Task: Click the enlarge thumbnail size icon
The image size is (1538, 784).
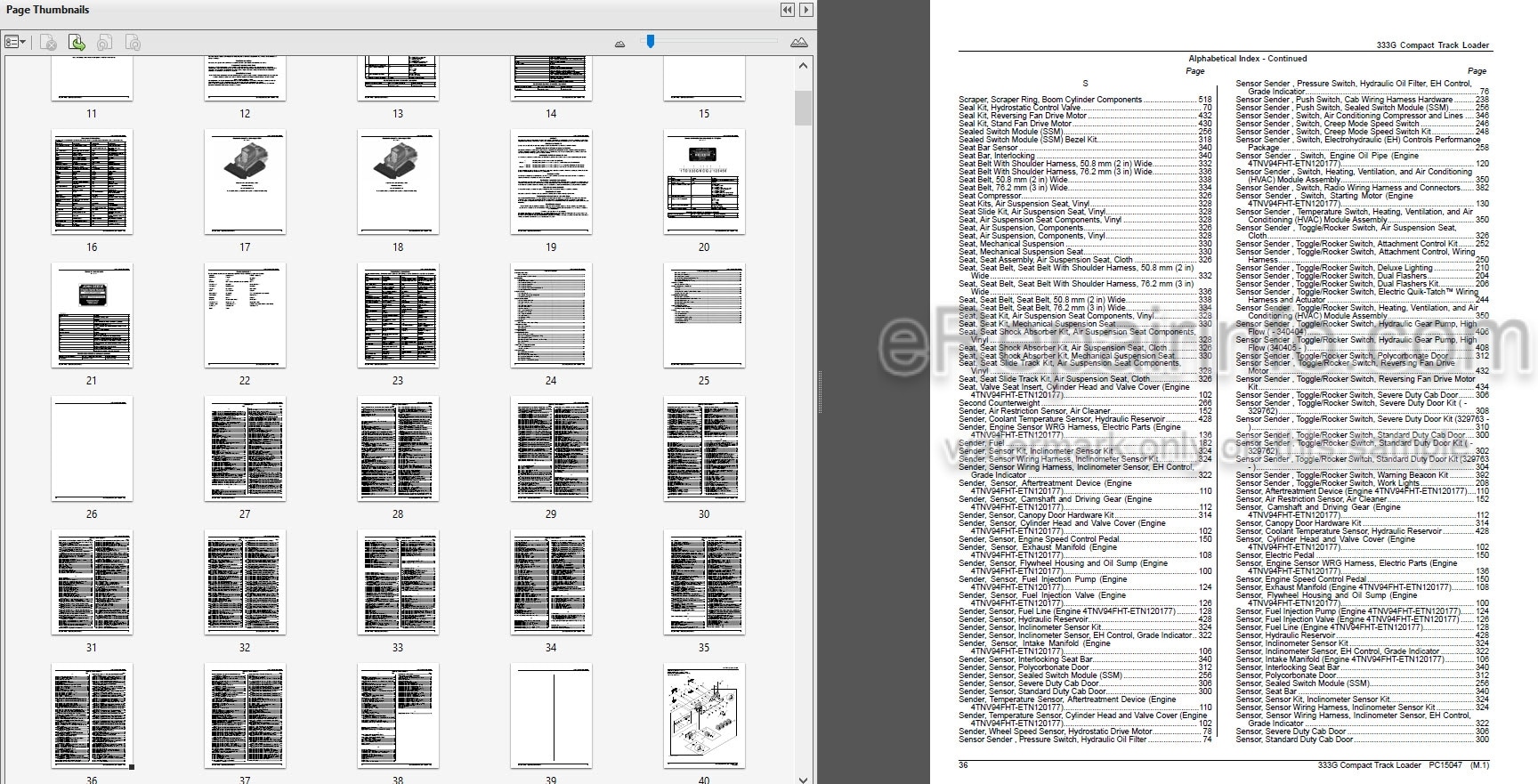Action: 798,42
